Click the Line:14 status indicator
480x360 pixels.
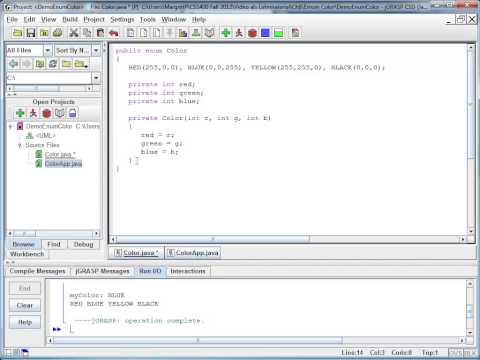click(x=352, y=352)
